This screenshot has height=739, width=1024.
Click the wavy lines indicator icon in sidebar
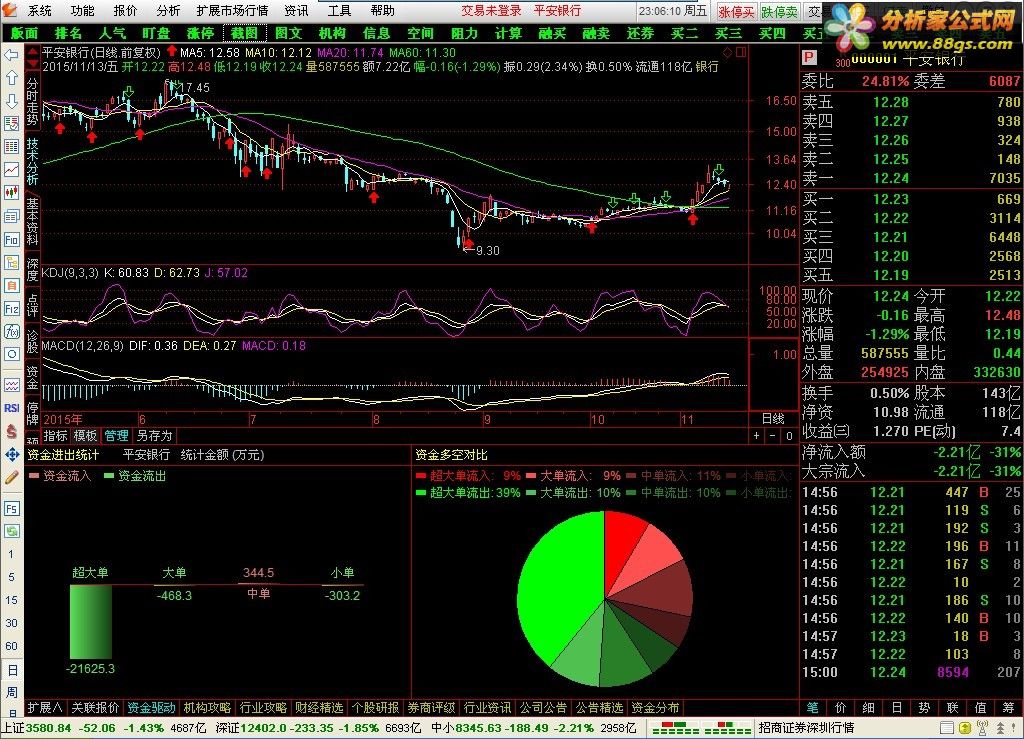pos(11,385)
